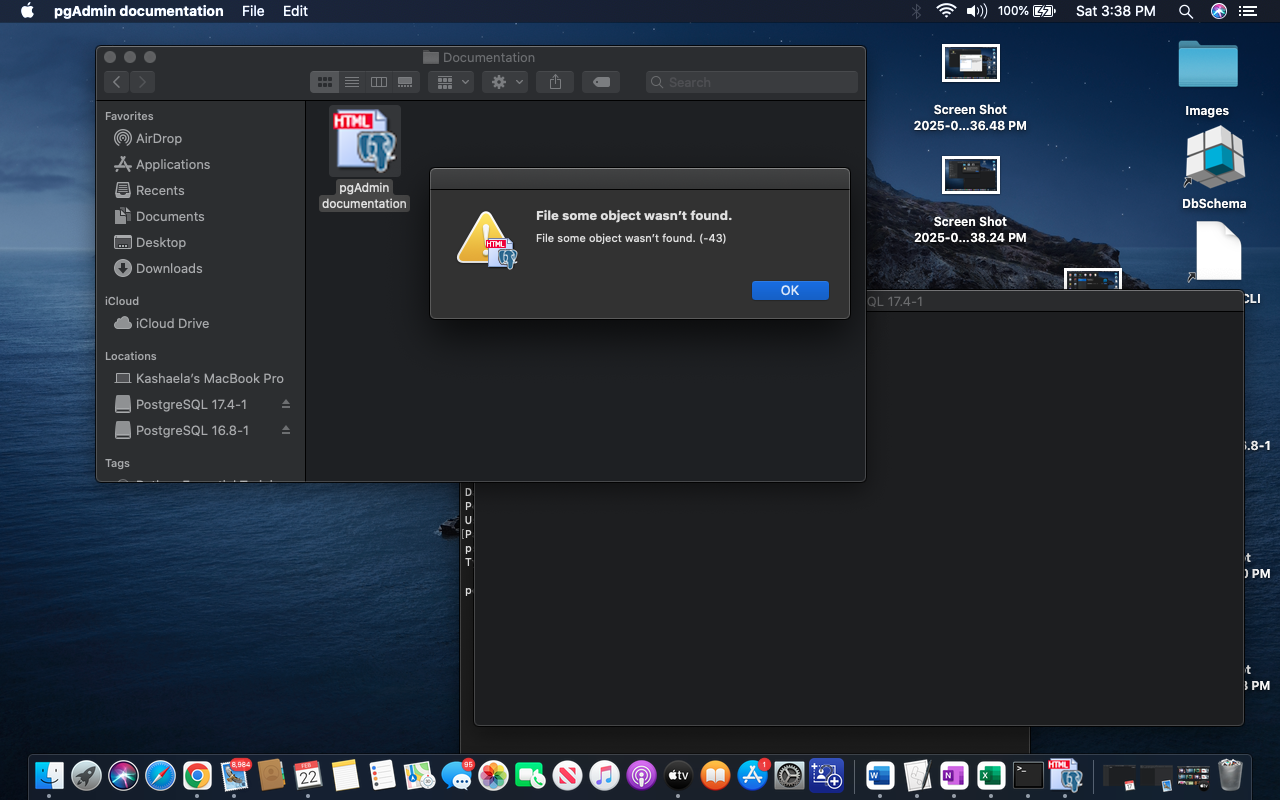1280x800 pixels.
Task: Open the Images folder on the desktop
Action: (1207, 66)
